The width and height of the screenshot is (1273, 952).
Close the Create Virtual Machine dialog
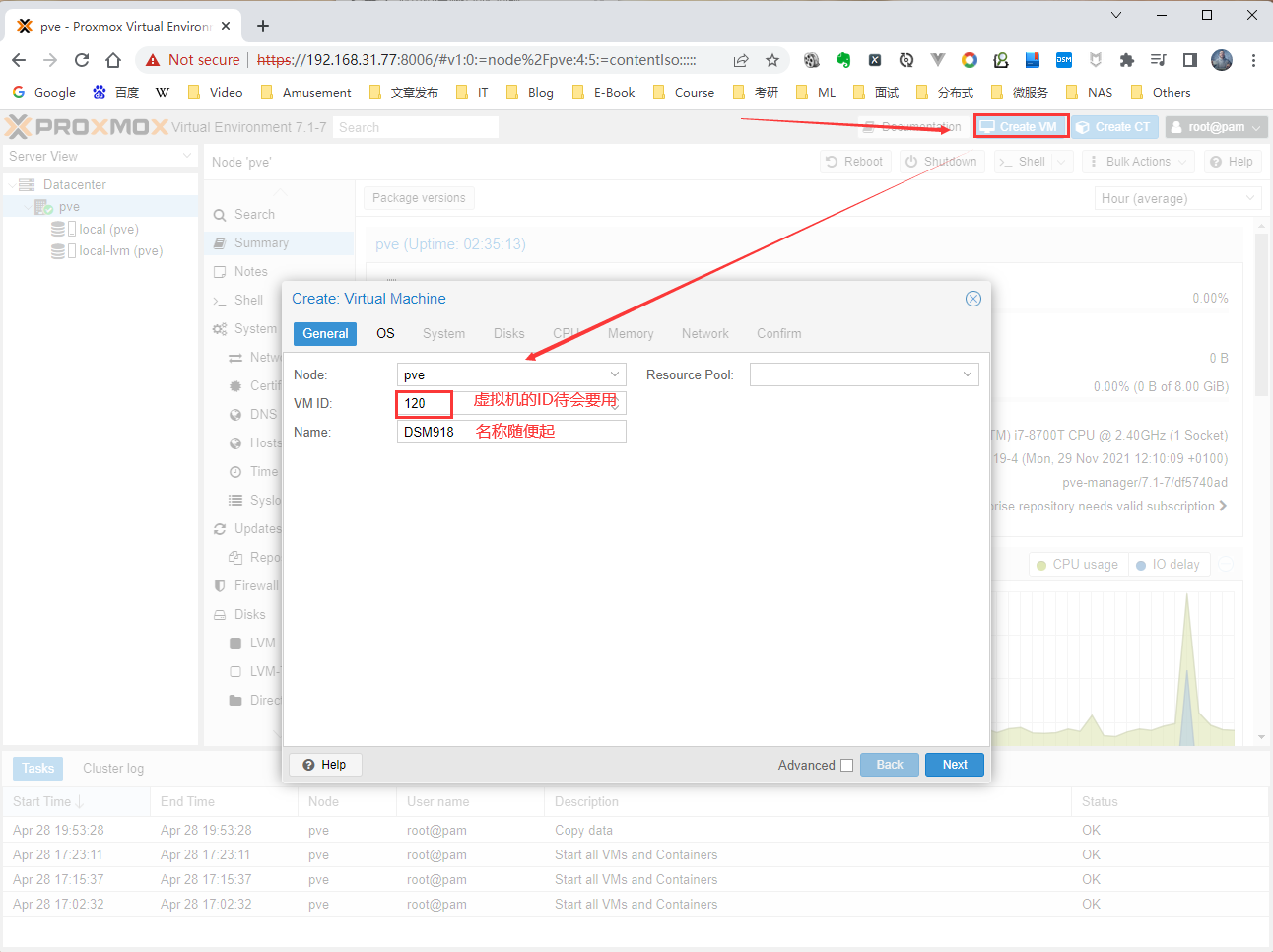click(x=972, y=299)
